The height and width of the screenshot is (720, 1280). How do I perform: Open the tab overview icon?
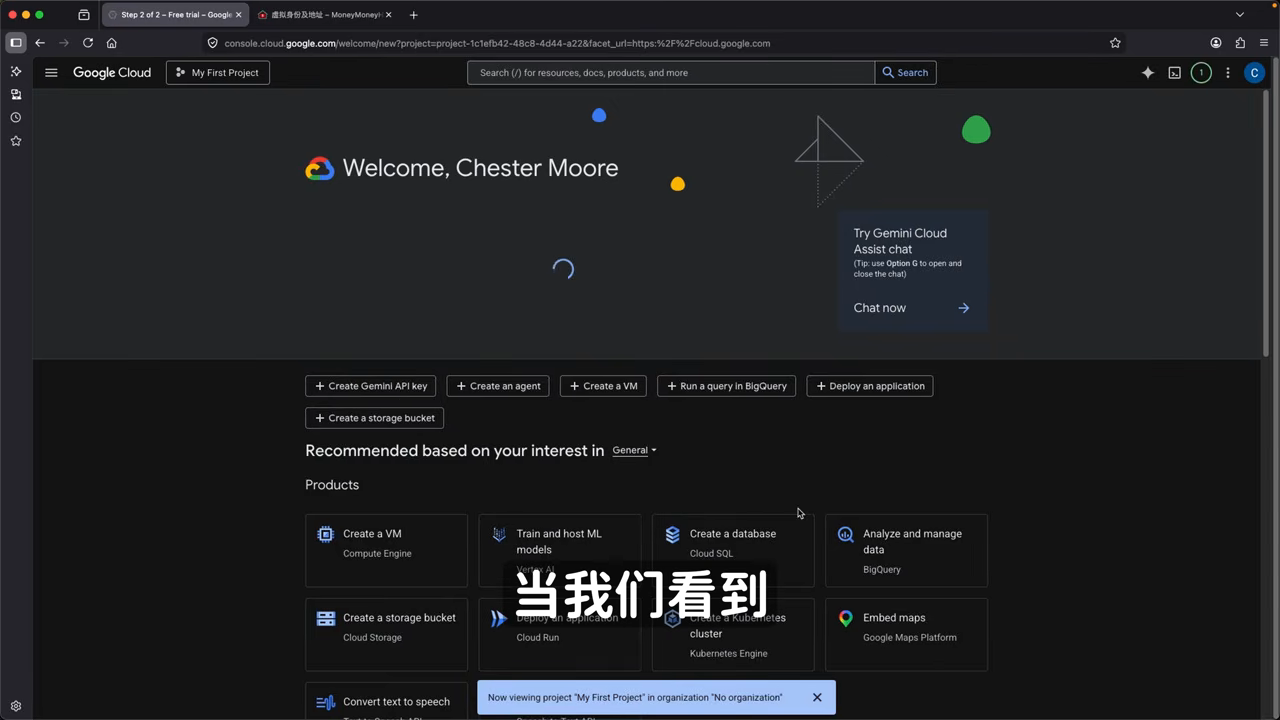coord(84,15)
